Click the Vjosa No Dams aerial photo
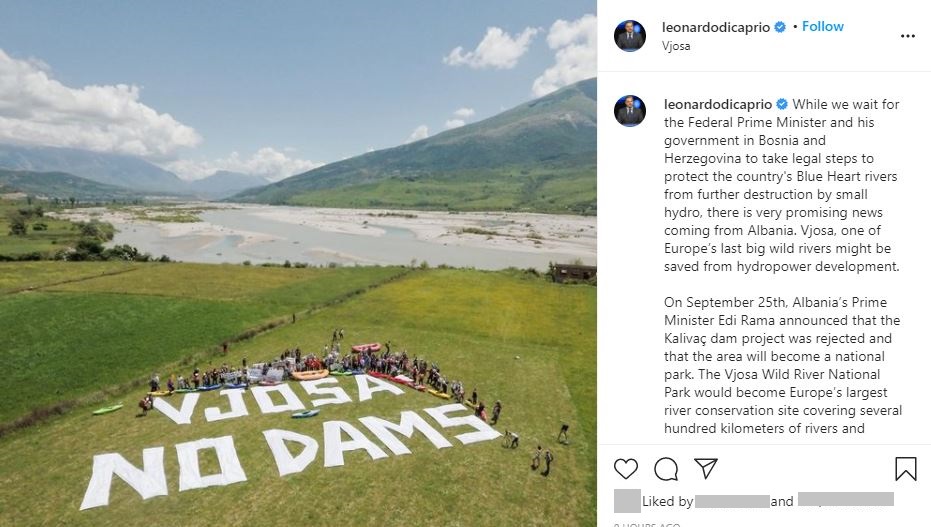Image resolution: width=931 pixels, height=527 pixels. (298, 264)
